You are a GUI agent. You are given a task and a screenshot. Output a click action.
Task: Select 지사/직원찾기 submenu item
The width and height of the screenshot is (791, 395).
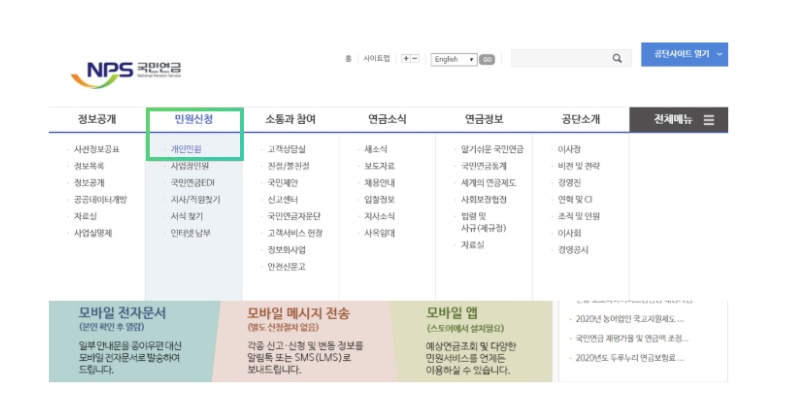pyautogui.click(x=195, y=200)
